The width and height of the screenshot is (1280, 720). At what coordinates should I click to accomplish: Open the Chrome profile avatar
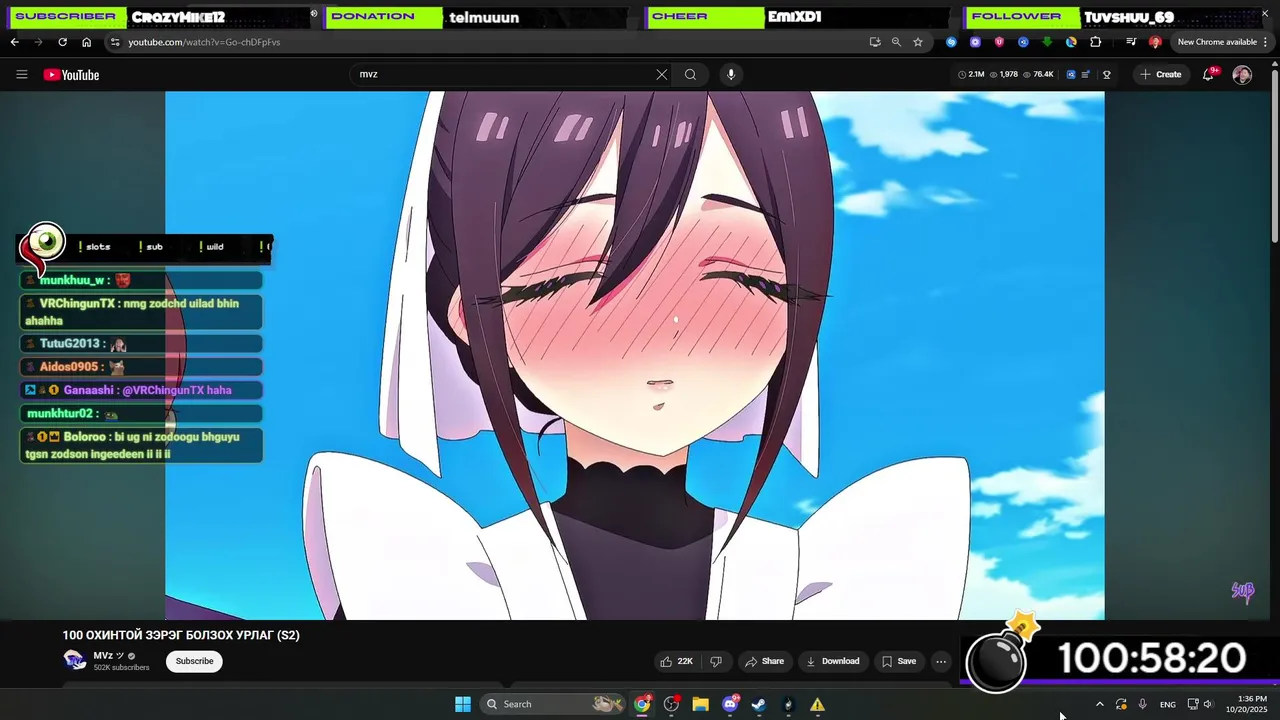[1155, 42]
